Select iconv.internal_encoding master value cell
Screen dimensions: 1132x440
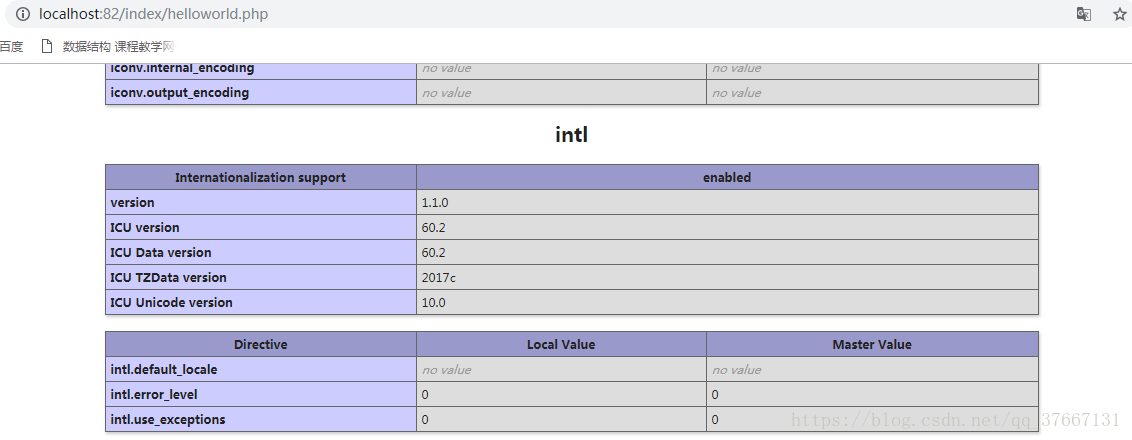[872, 71]
